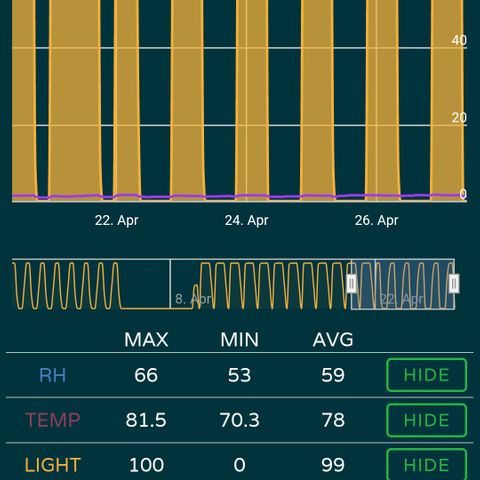Click the 8. Apr label in navigator
This screenshot has width=480, height=480.
click(193, 299)
